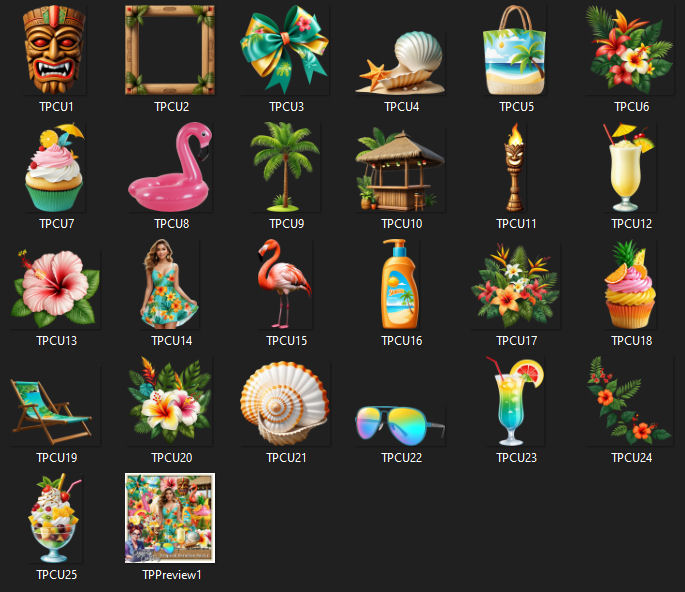Image resolution: width=685 pixels, height=592 pixels.
Task: Click the pina colada drink TPCU12
Action: [629, 167]
